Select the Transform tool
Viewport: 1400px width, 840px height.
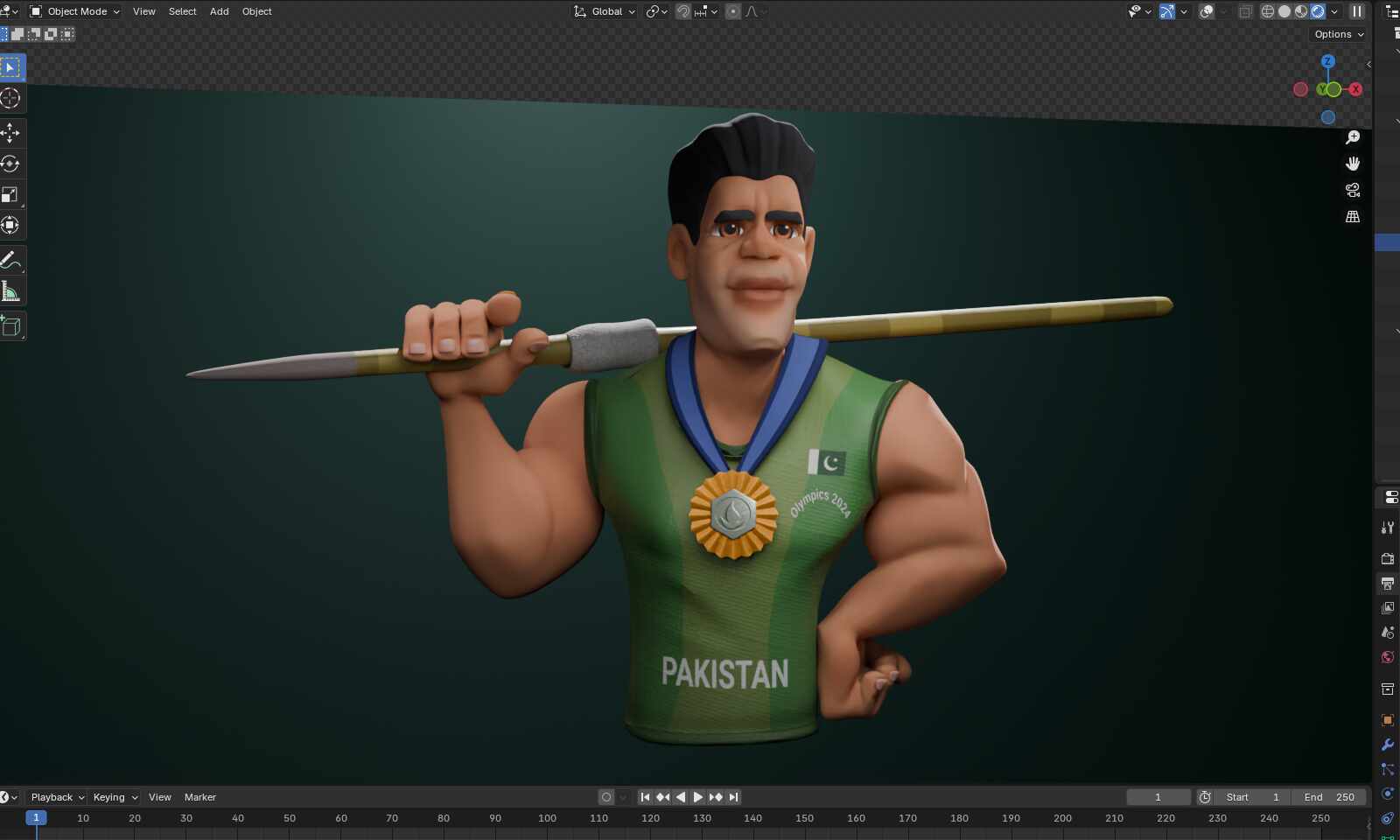pyautogui.click(x=10, y=225)
